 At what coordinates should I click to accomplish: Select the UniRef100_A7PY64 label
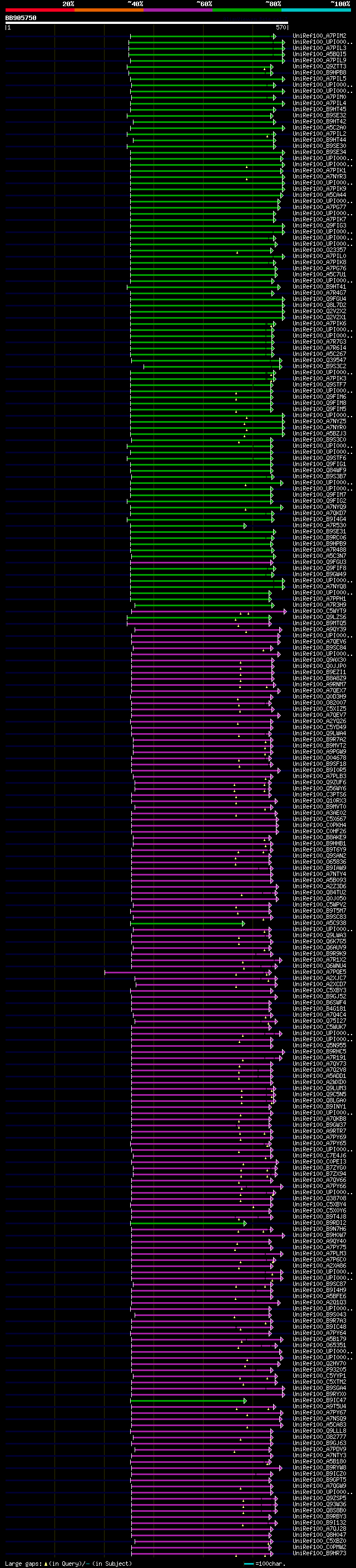[x=319, y=1333]
